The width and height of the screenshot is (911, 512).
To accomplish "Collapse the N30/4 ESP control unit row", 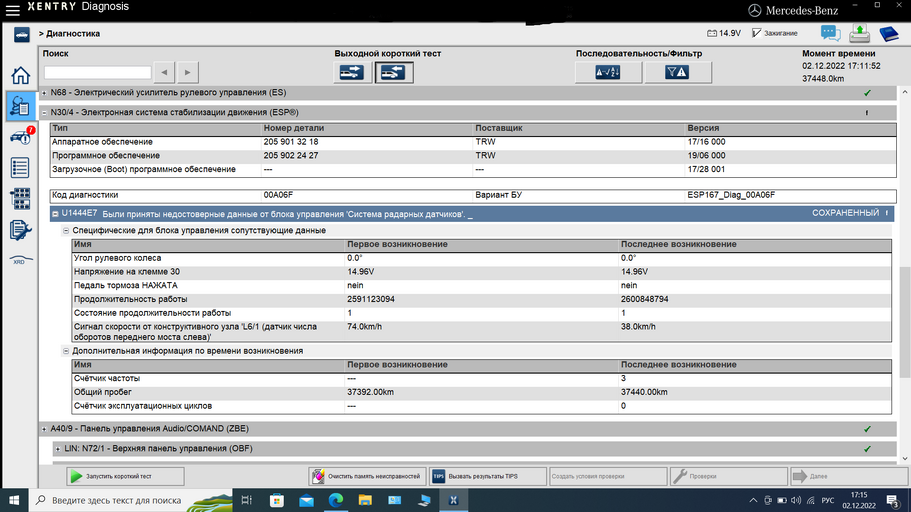I will pyautogui.click(x=44, y=113).
